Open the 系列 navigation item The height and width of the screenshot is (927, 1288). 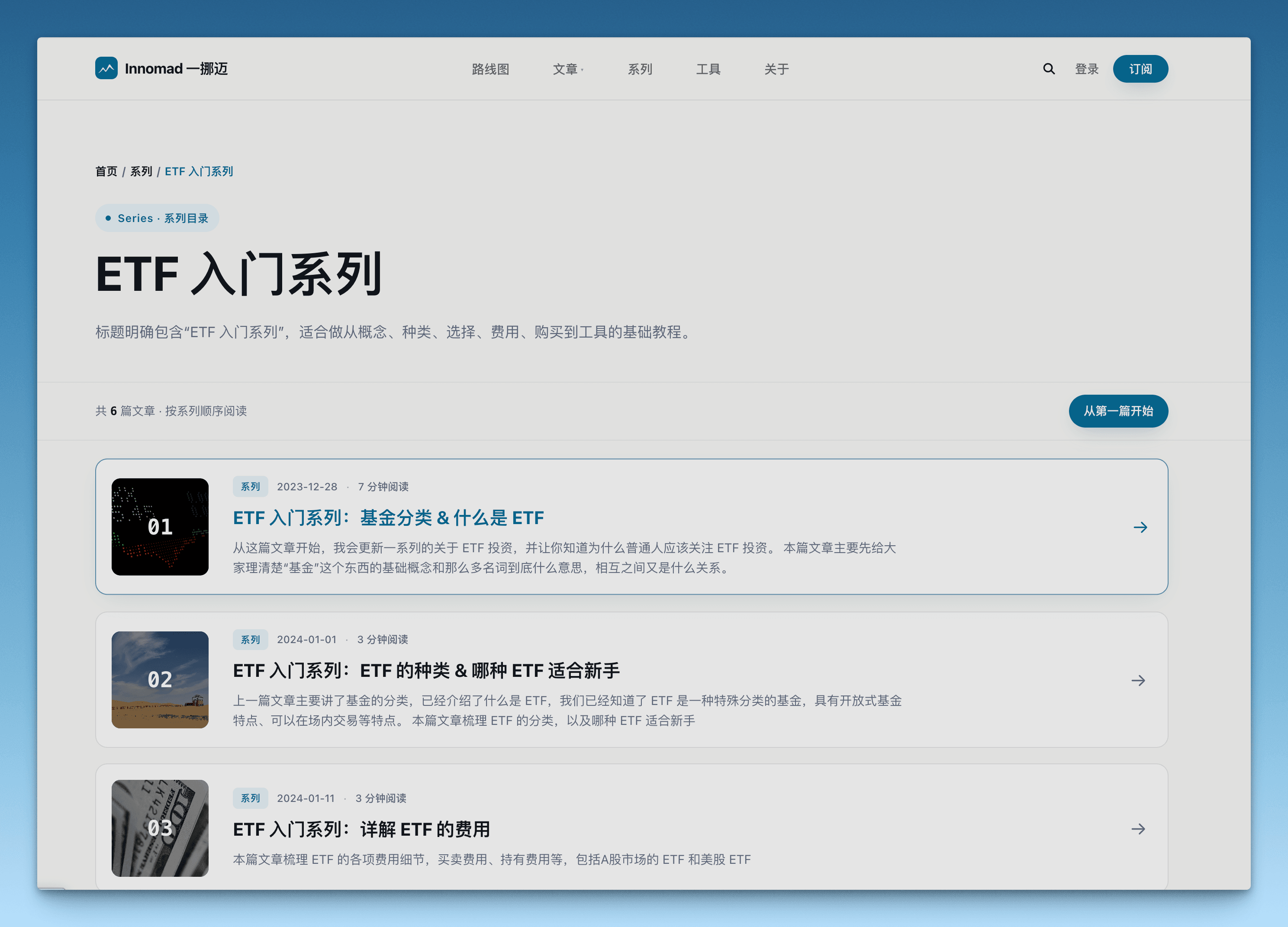(x=640, y=69)
